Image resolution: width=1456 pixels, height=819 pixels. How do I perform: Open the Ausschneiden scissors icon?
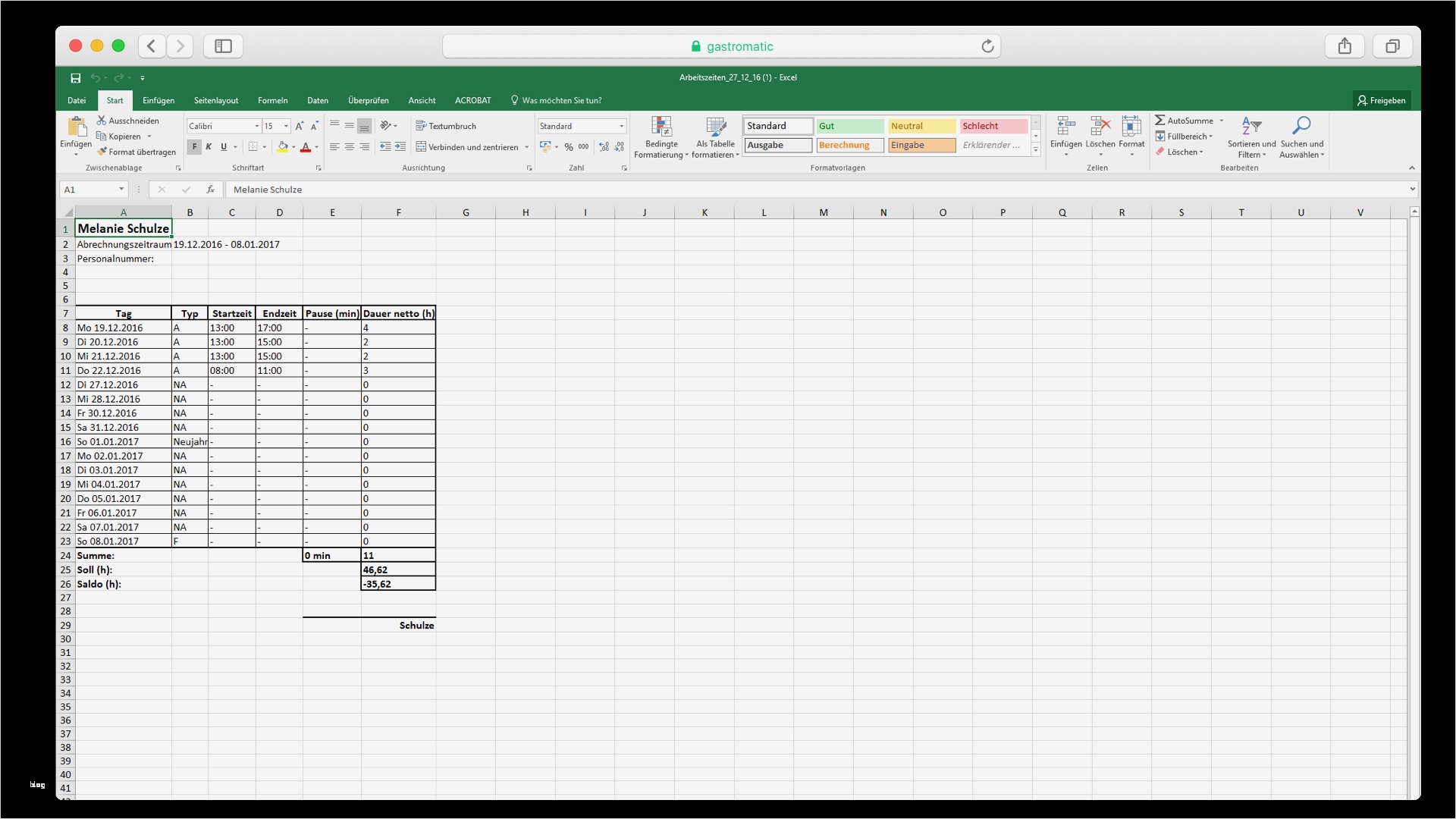coord(102,120)
